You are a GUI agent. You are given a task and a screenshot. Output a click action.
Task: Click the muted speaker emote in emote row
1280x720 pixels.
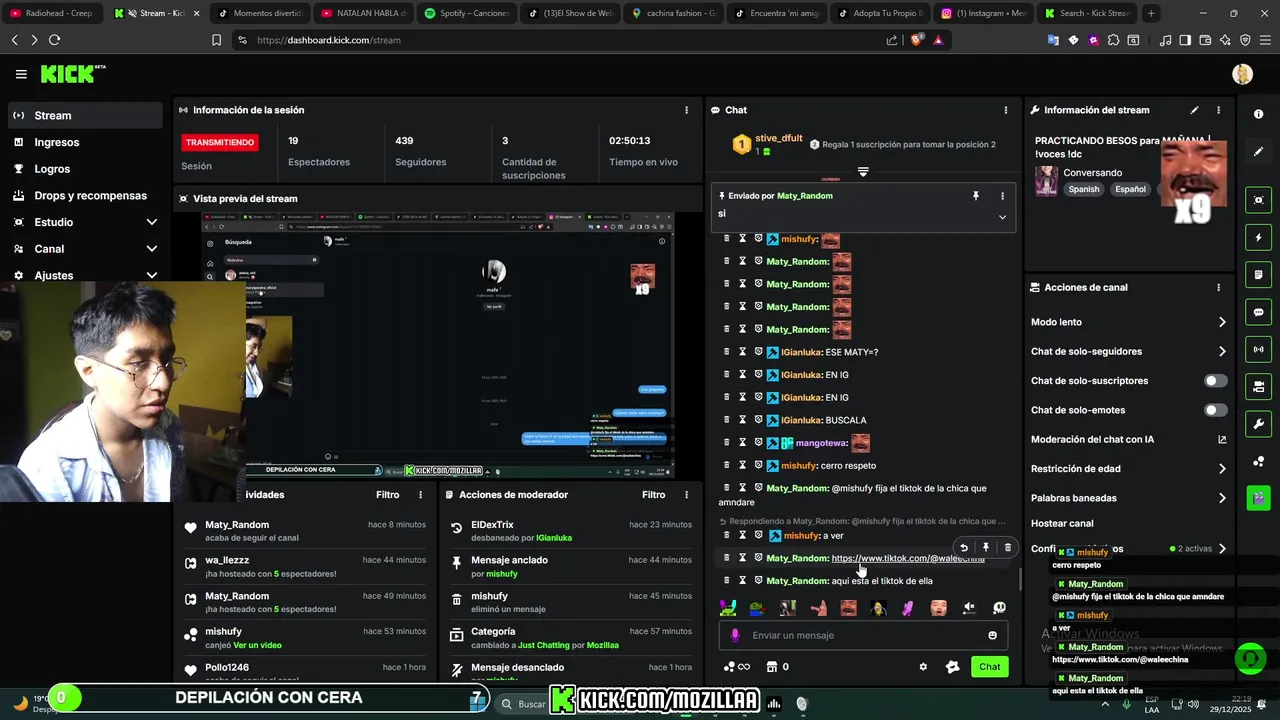coord(969,608)
